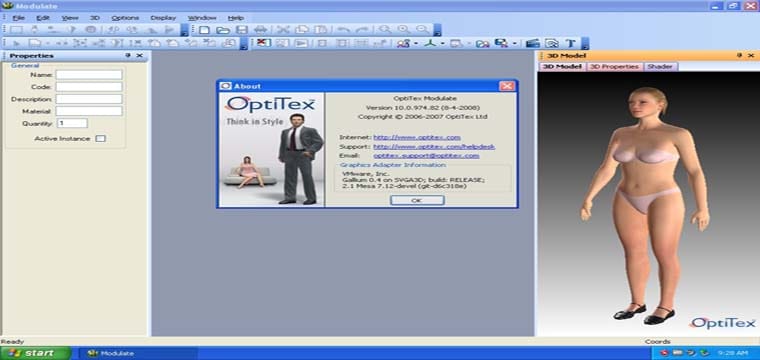The width and height of the screenshot is (760, 360).
Task: Click the people model icon on 3D toolbar
Action: click(403, 43)
